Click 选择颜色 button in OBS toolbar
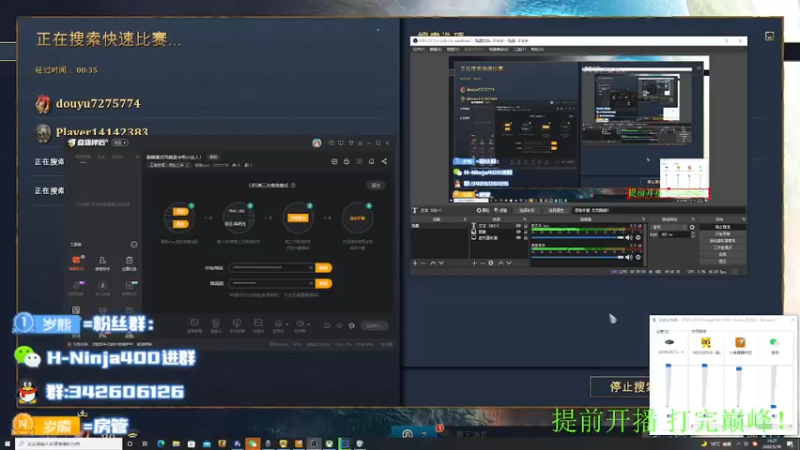 click(x=556, y=210)
